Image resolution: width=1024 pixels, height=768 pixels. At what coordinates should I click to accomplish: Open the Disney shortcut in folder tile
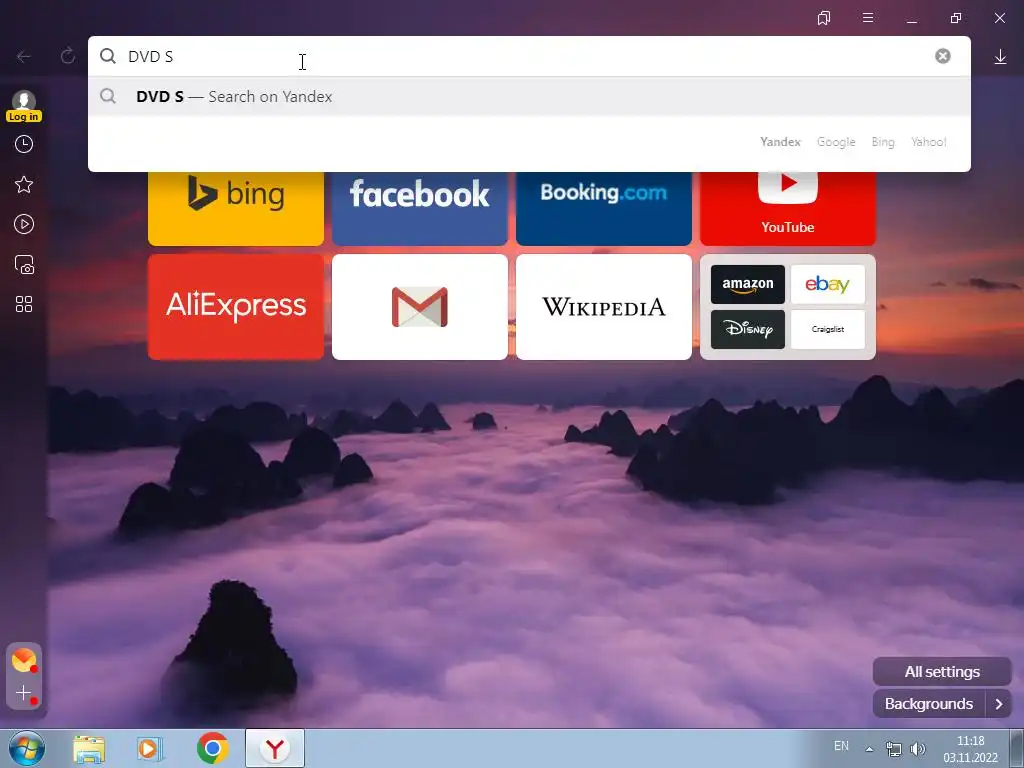pyautogui.click(x=748, y=329)
